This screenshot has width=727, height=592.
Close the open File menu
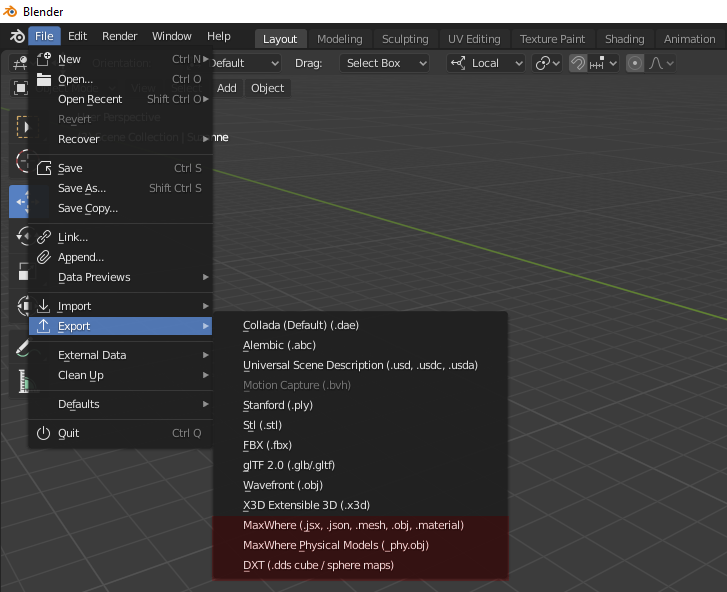44,36
